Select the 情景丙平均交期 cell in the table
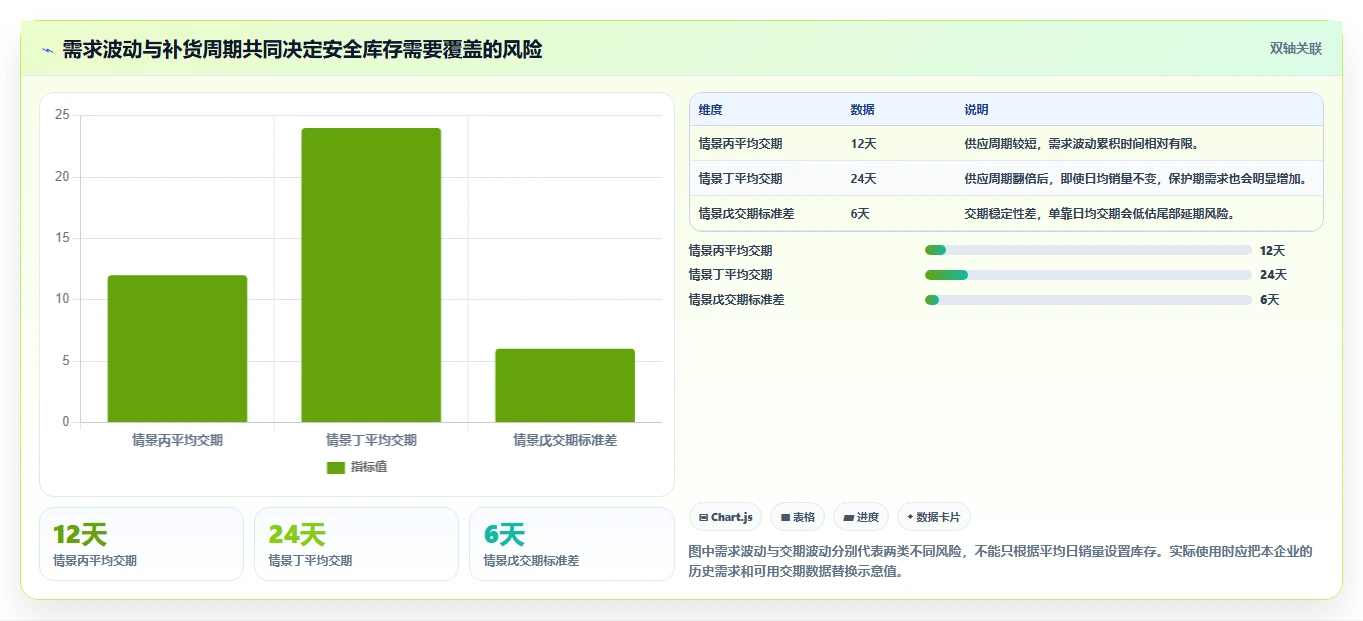 tap(741, 144)
